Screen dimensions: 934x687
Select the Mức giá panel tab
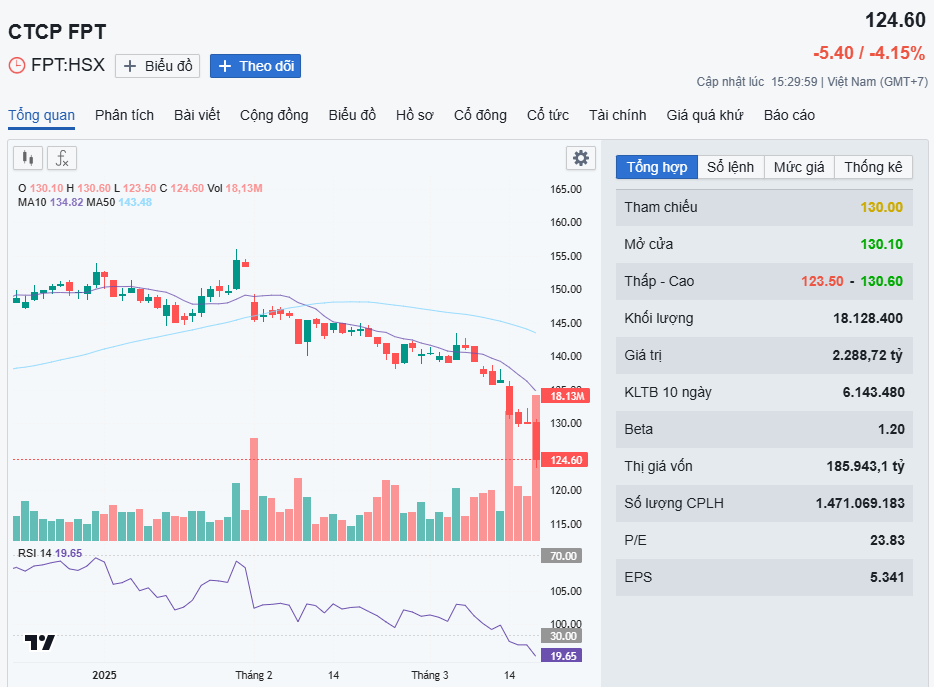click(x=799, y=167)
